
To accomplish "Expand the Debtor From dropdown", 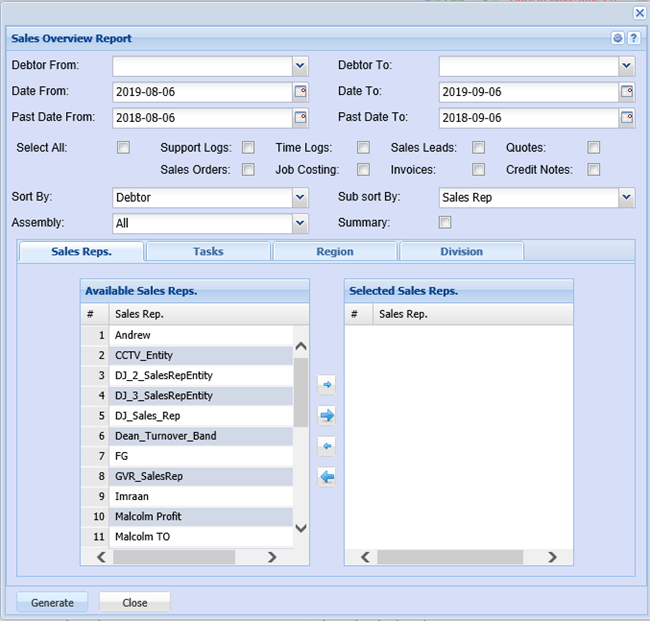I will [x=300, y=66].
